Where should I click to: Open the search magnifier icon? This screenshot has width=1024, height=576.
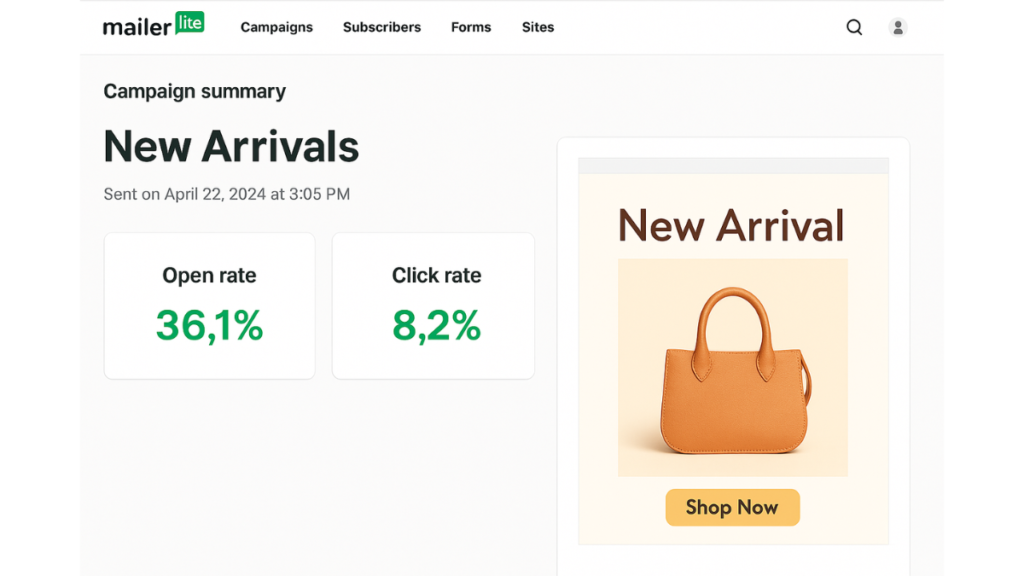tap(854, 27)
